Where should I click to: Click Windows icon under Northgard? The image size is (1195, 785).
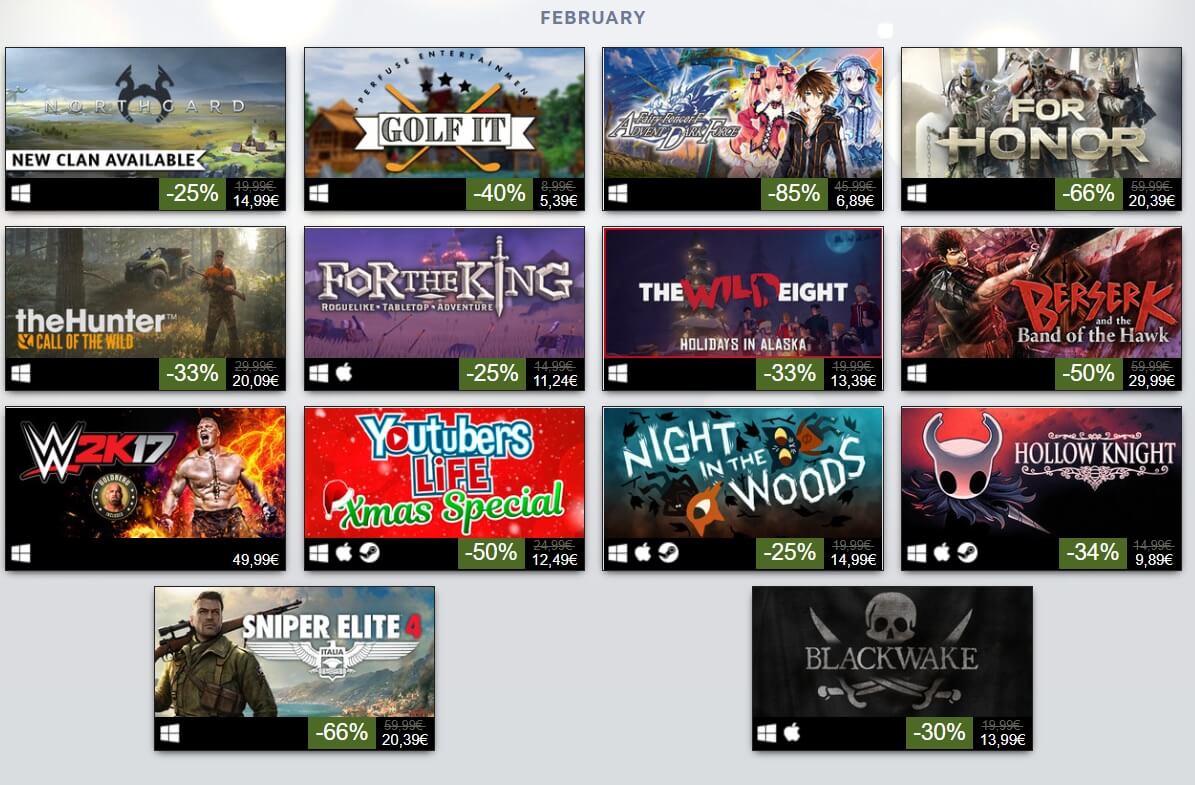click(21, 194)
